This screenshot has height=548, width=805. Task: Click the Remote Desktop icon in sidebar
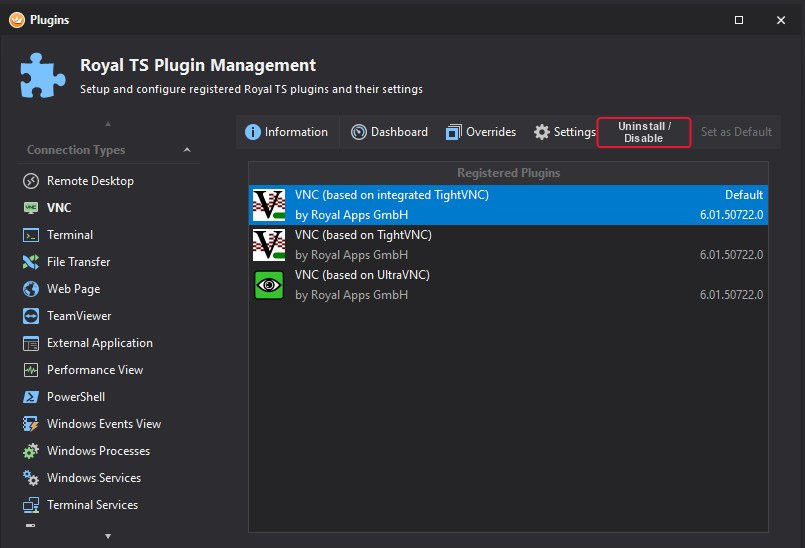click(30, 181)
